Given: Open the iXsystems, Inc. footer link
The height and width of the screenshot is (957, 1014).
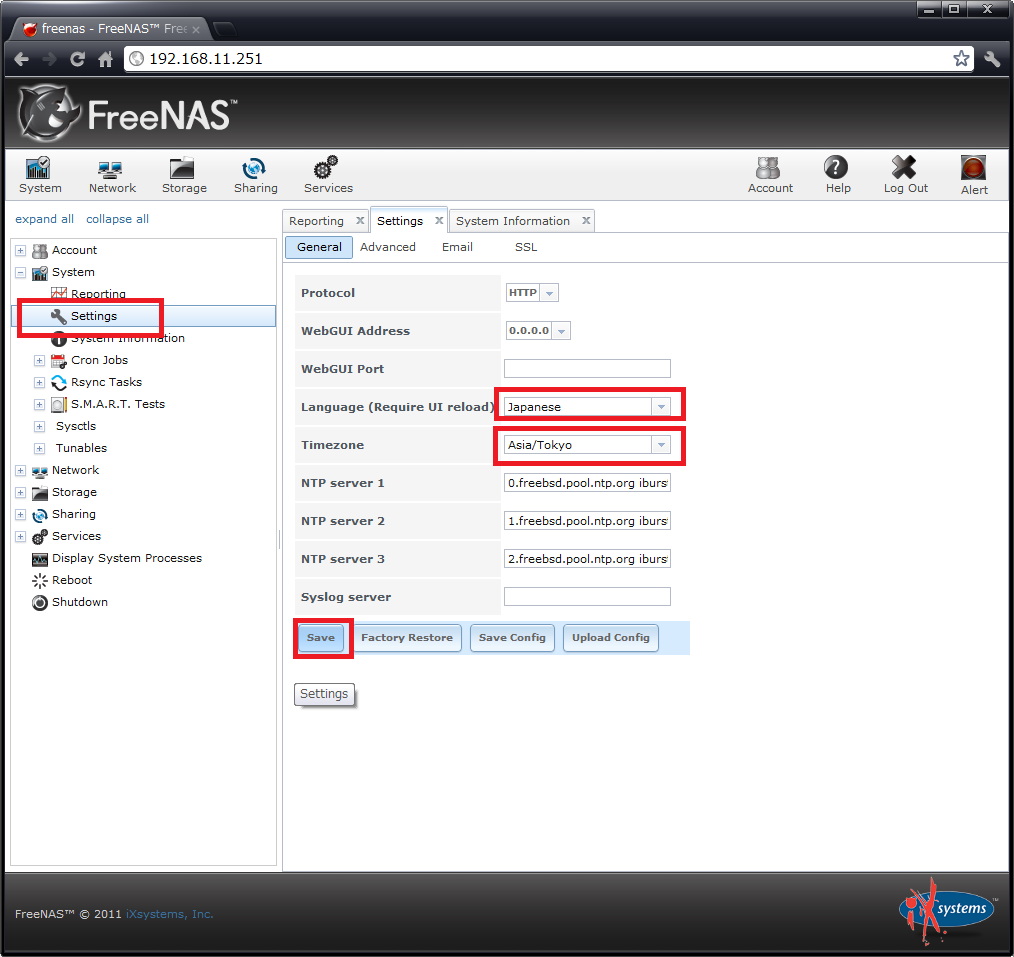Looking at the screenshot, I should (169, 914).
